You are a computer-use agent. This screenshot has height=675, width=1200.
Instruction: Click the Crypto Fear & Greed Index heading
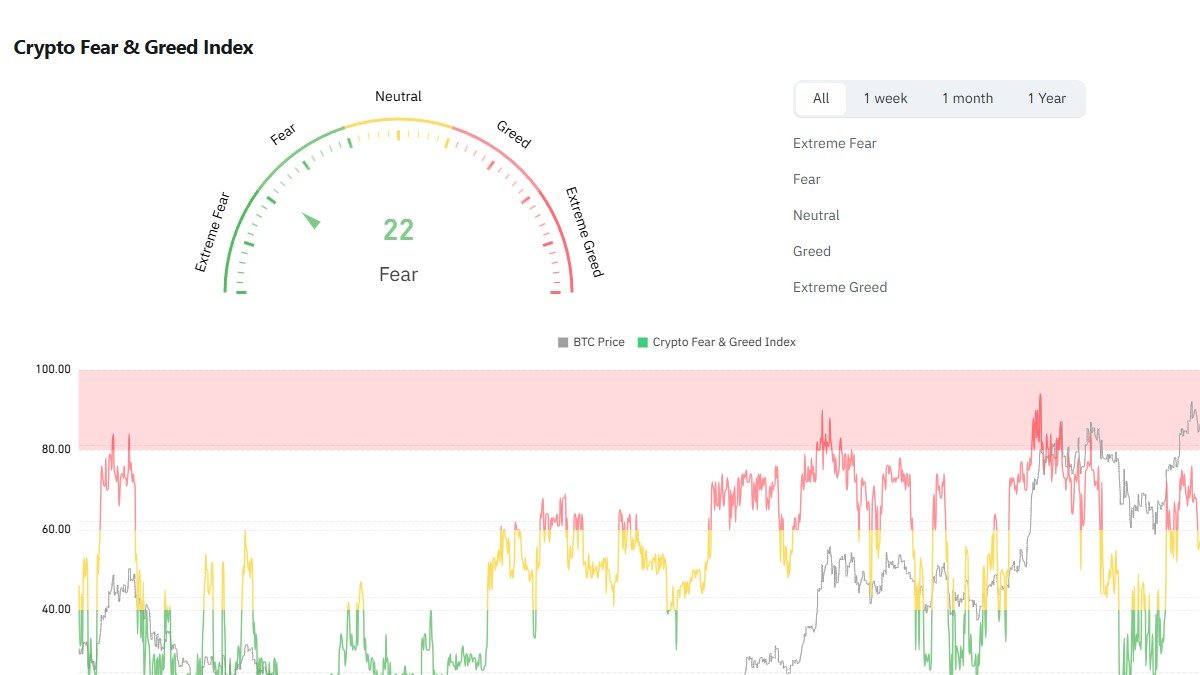[x=133, y=47]
